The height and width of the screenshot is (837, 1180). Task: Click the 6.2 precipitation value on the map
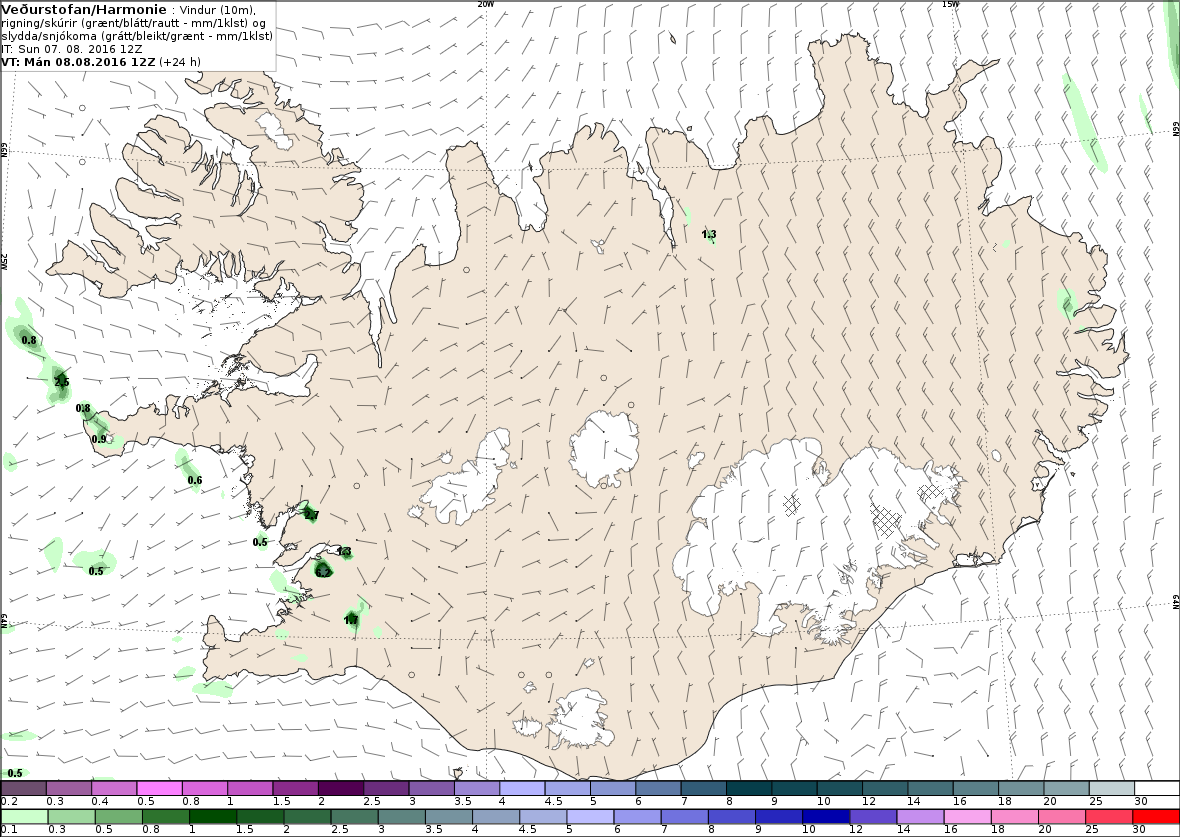(323, 572)
